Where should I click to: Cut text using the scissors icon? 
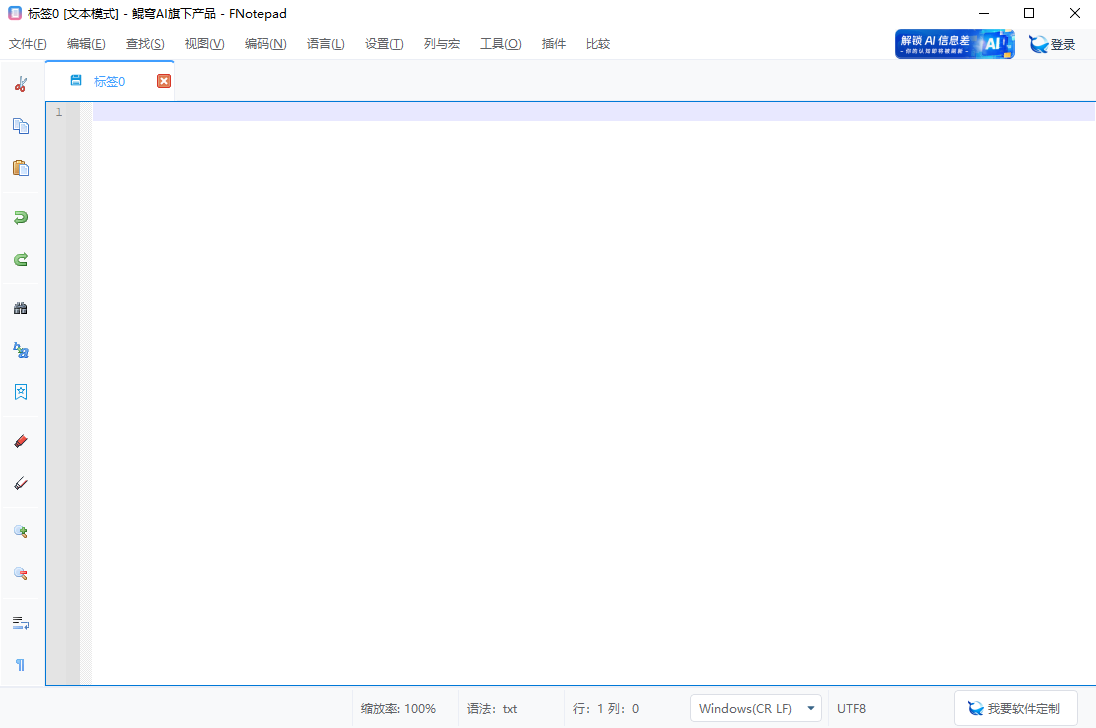coord(21,84)
